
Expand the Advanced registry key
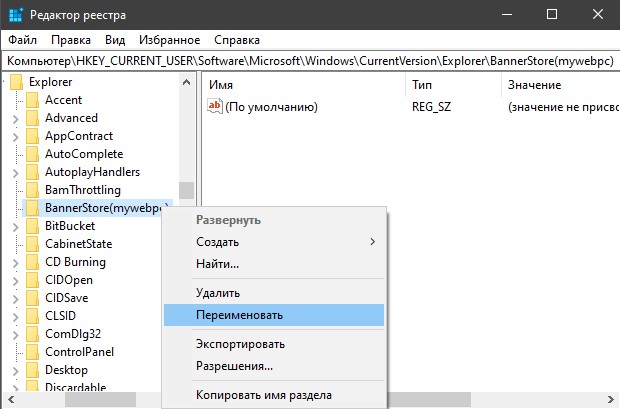[x=15, y=118]
